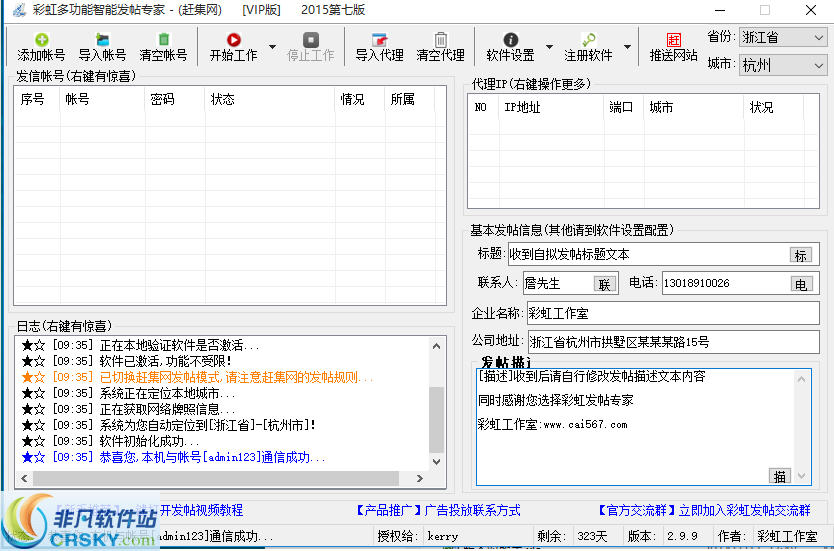Maximize the window
This screenshot has height=551, width=834.
pos(765,10)
